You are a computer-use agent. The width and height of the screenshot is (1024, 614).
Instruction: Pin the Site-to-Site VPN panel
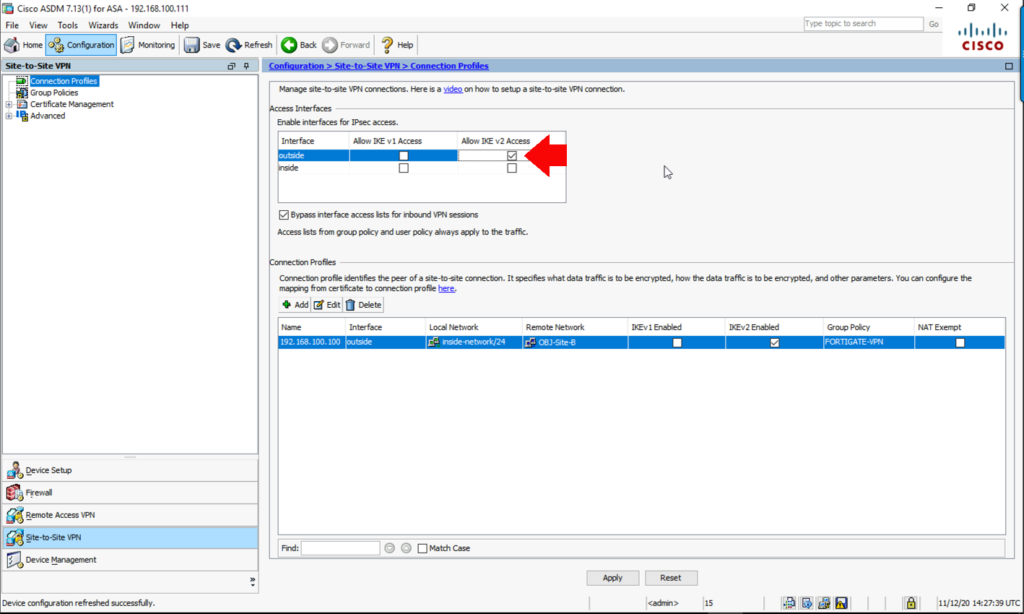[247, 66]
